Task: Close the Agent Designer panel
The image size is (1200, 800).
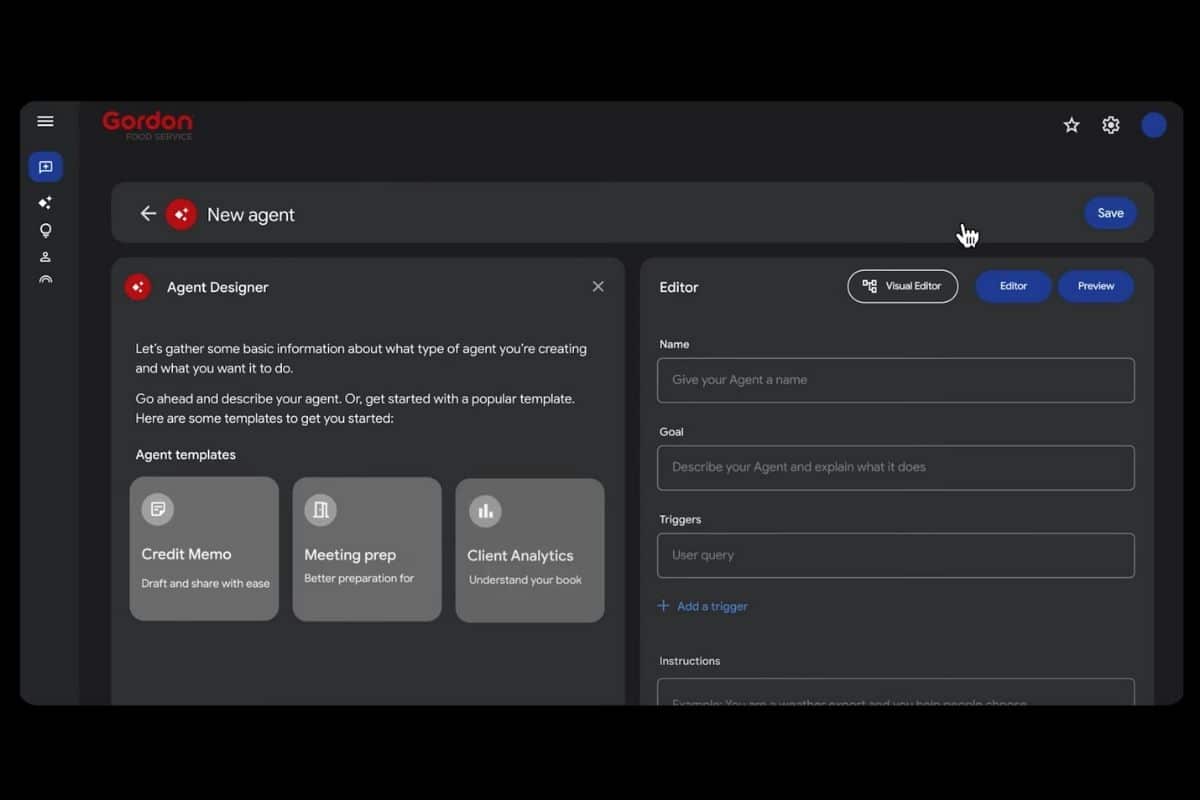Action: coord(598,287)
